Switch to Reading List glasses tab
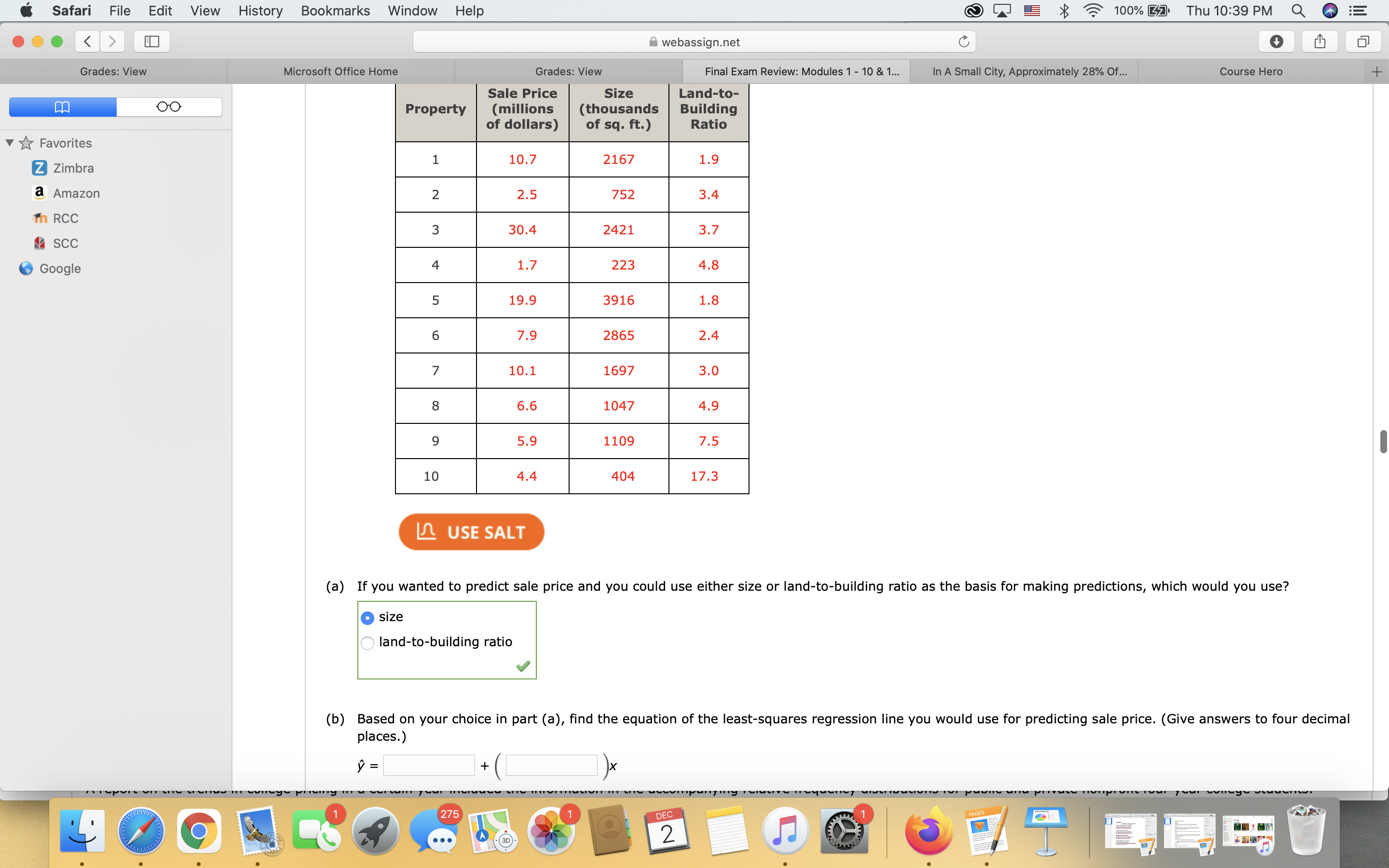Screen dimensions: 1389x868 (x=169, y=107)
